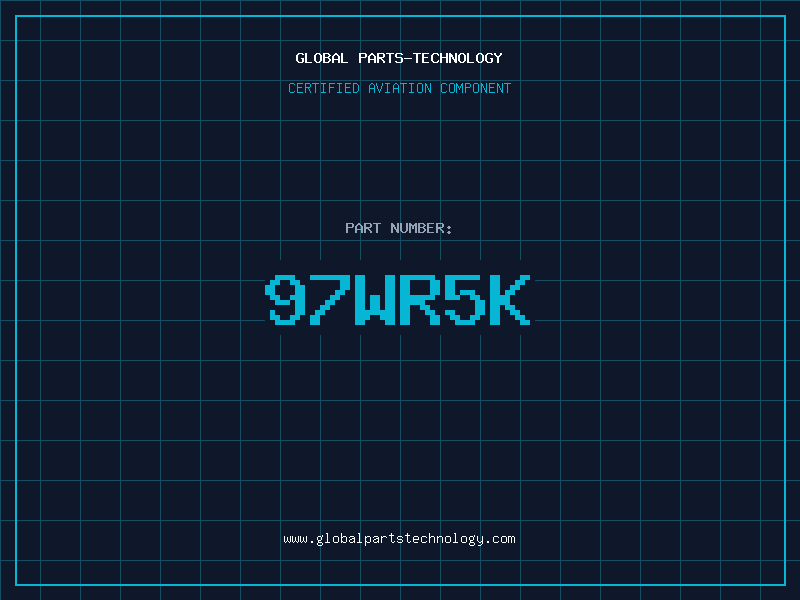800x600 pixels.
Task: Select the part number 97WR5K
Action: [x=398, y=299]
